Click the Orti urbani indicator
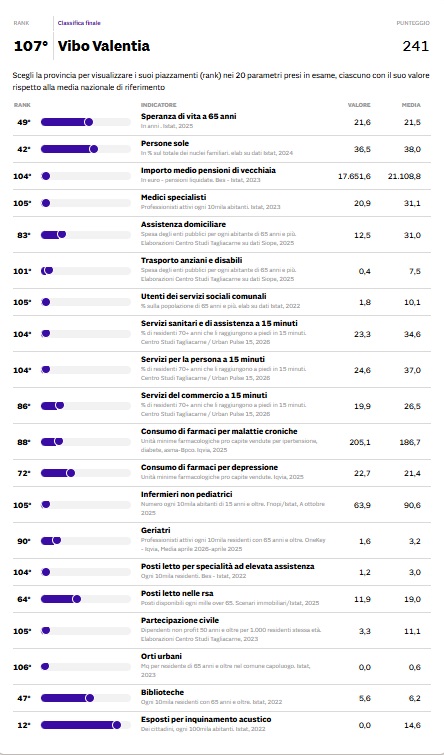This screenshot has width=444, height=755. click(161, 656)
